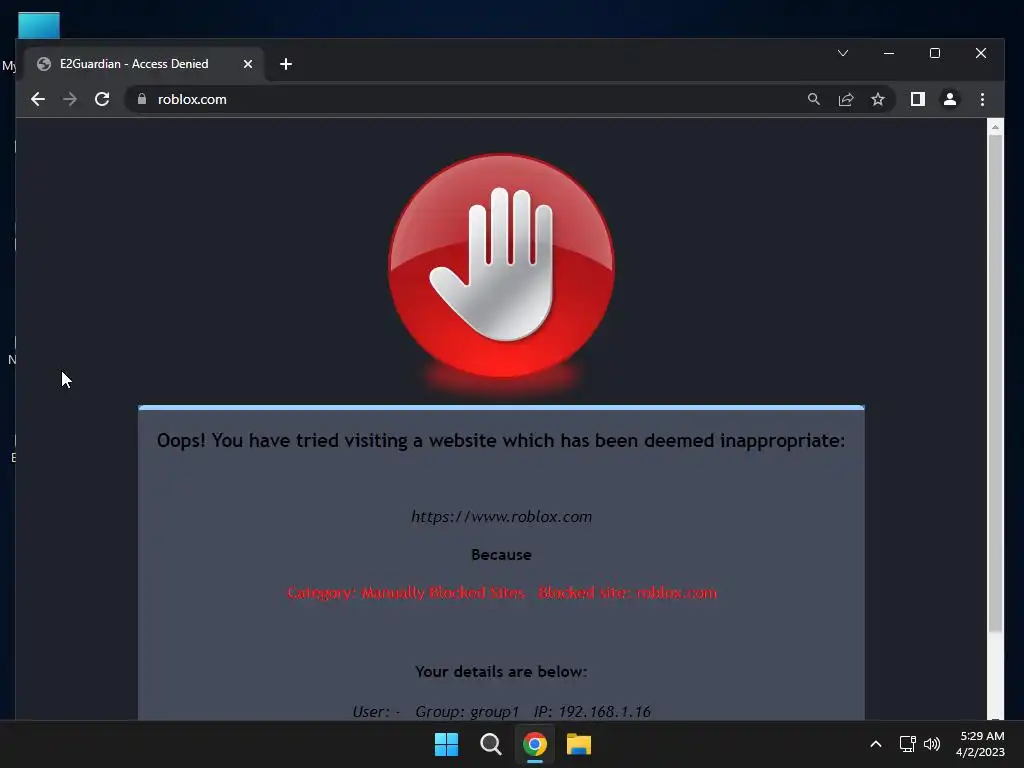The height and width of the screenshot is (768, 1024).
Task: Open File Explorer from the taskbar
Action: pos(579,744)
